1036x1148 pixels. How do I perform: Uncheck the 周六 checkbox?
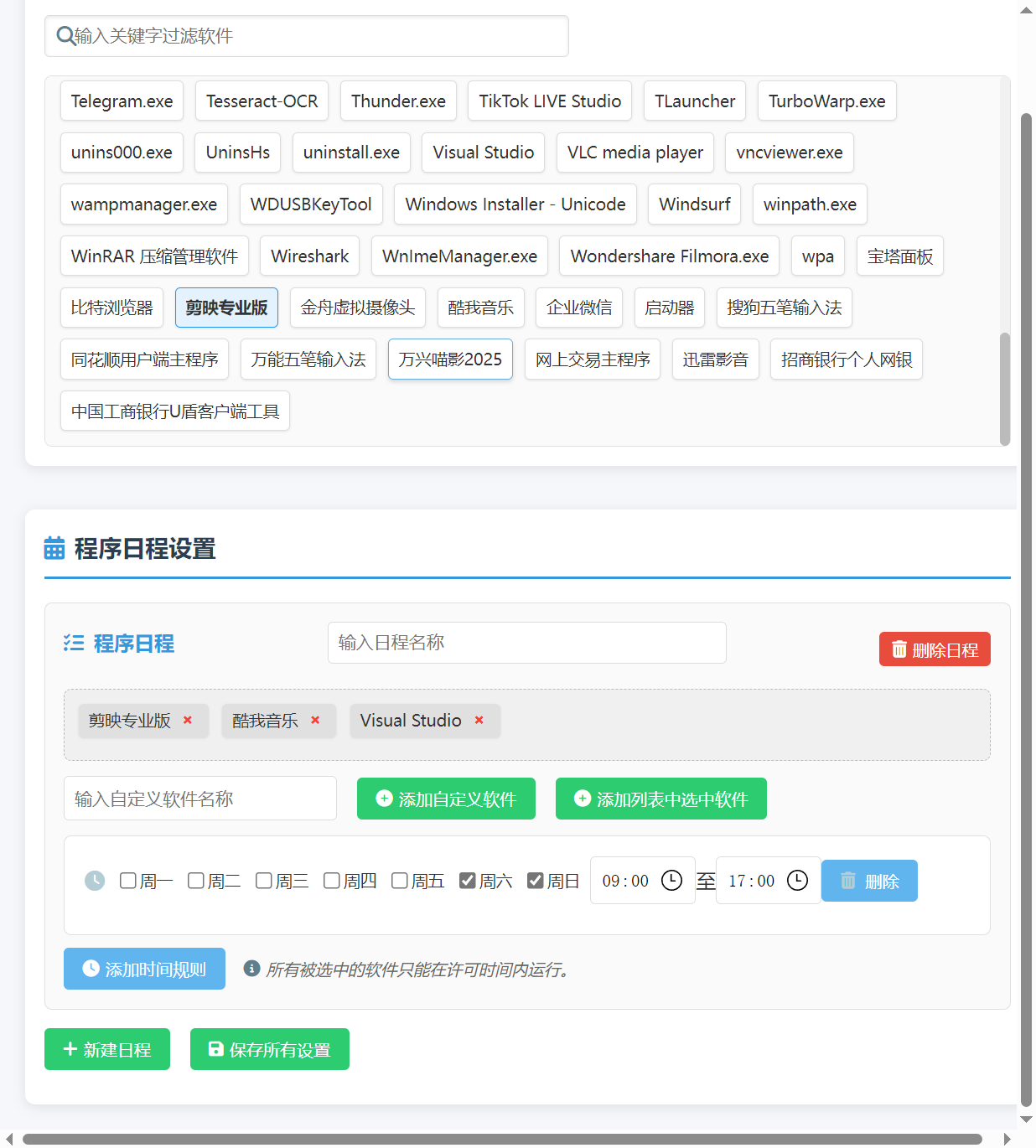467,881
